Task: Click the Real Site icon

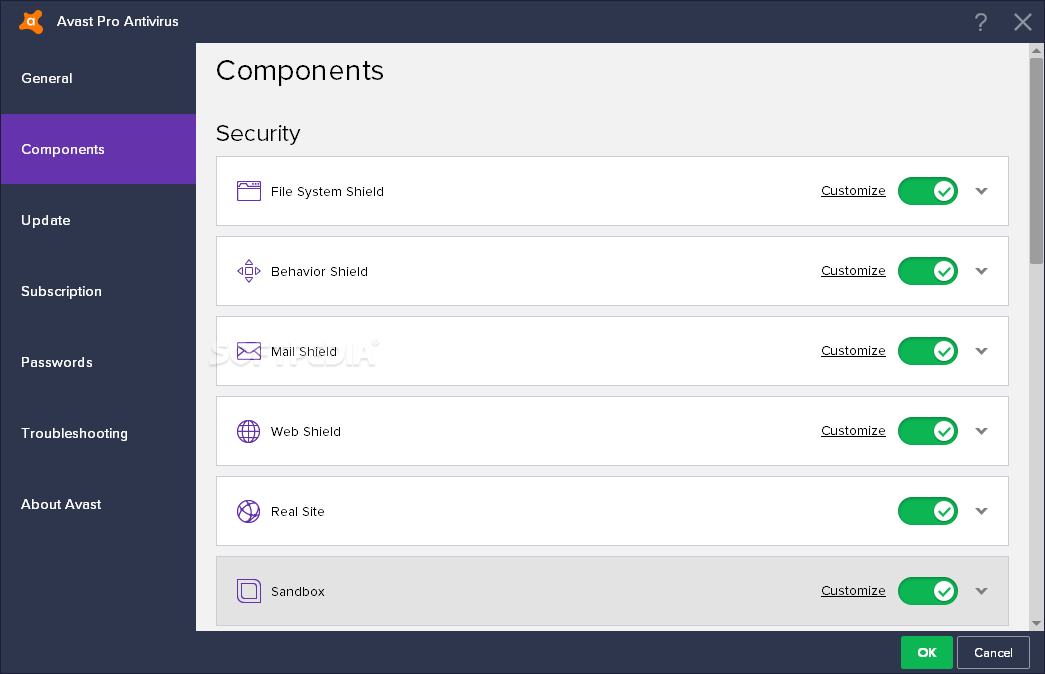Action: coord(249,511)
